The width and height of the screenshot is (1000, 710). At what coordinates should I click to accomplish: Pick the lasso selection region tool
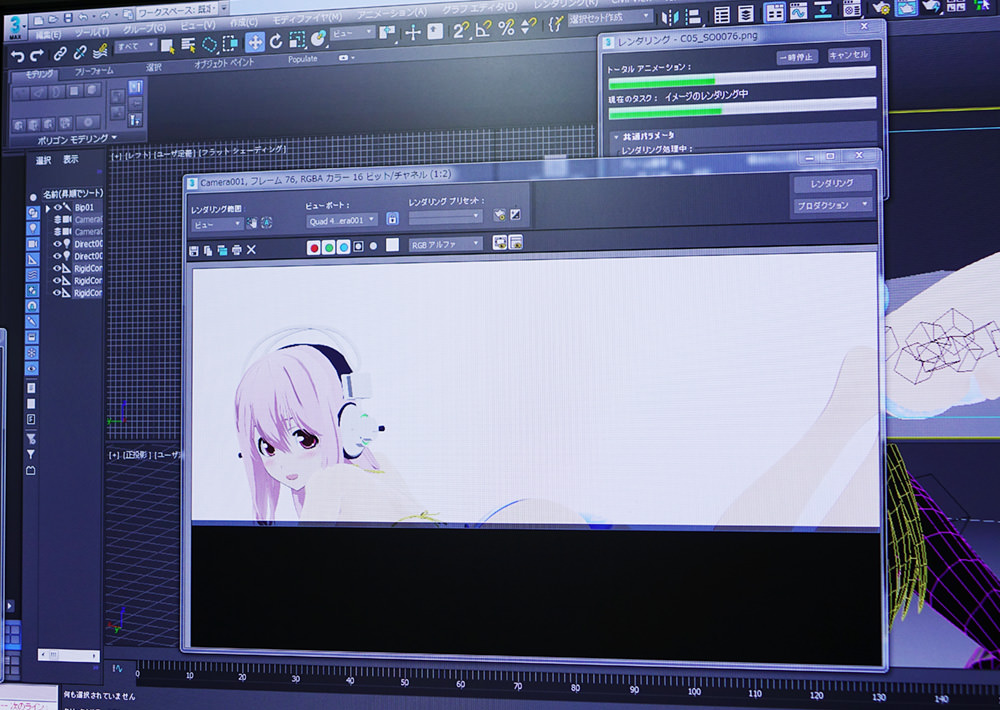pyautogui.click(x=209, y=44)
